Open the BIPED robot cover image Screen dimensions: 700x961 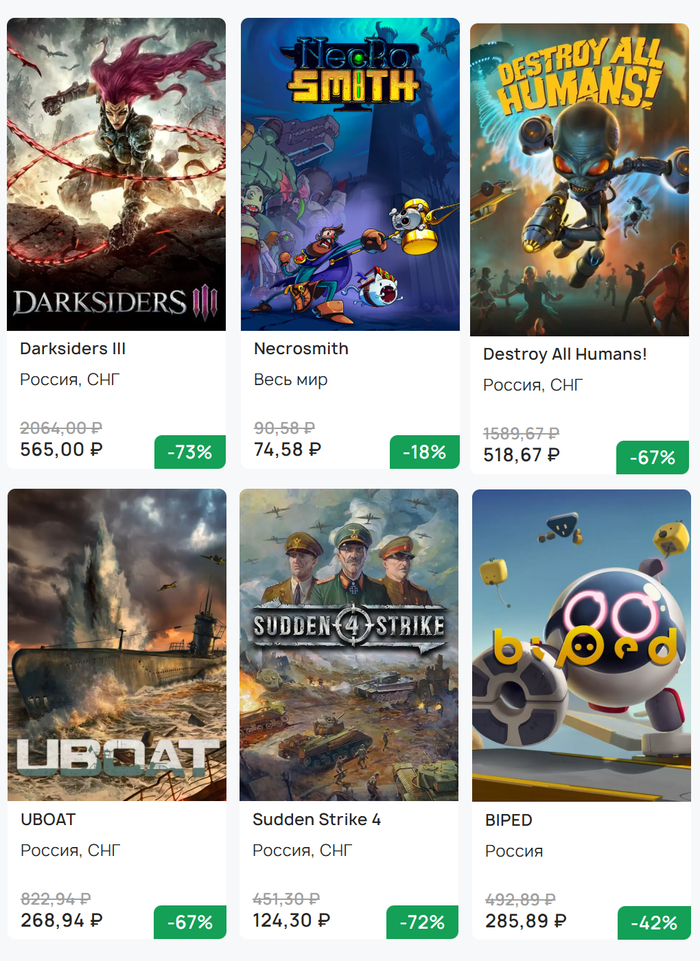click(581, 645)
